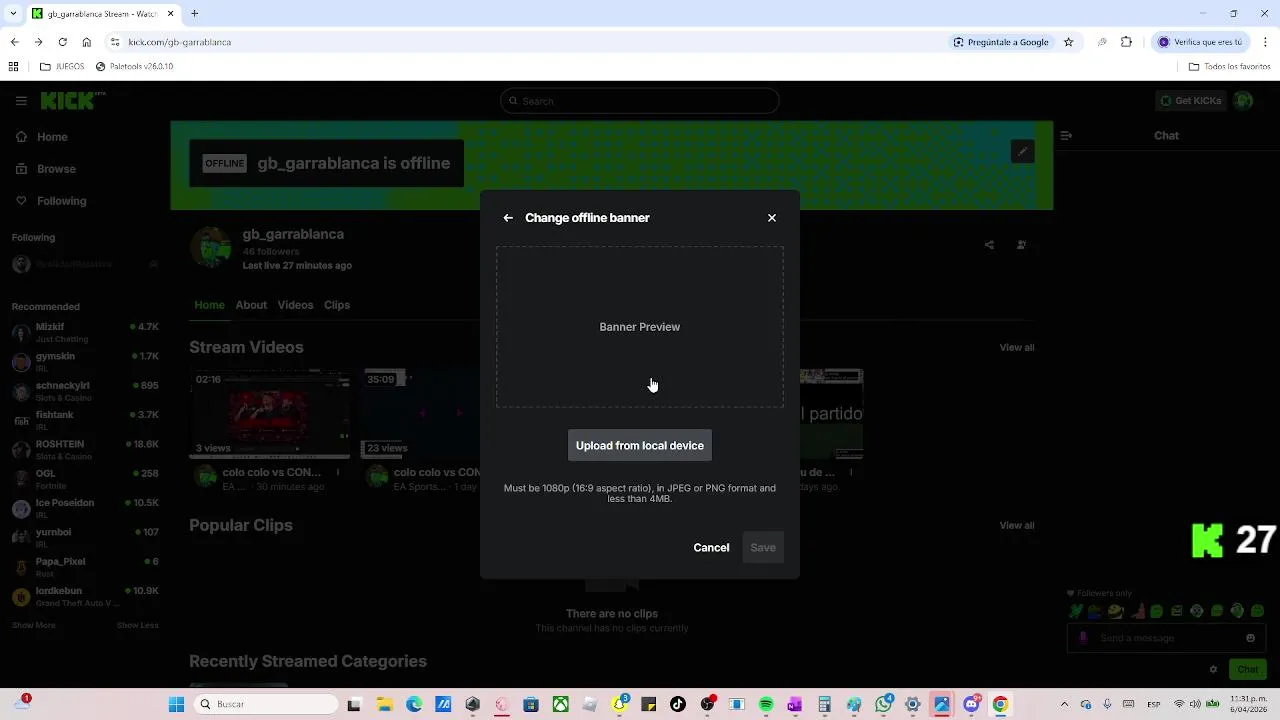The image size is (1280, 720).
Task: Click Cancel in the banner dialog
Action: click(x=711, y=548)
